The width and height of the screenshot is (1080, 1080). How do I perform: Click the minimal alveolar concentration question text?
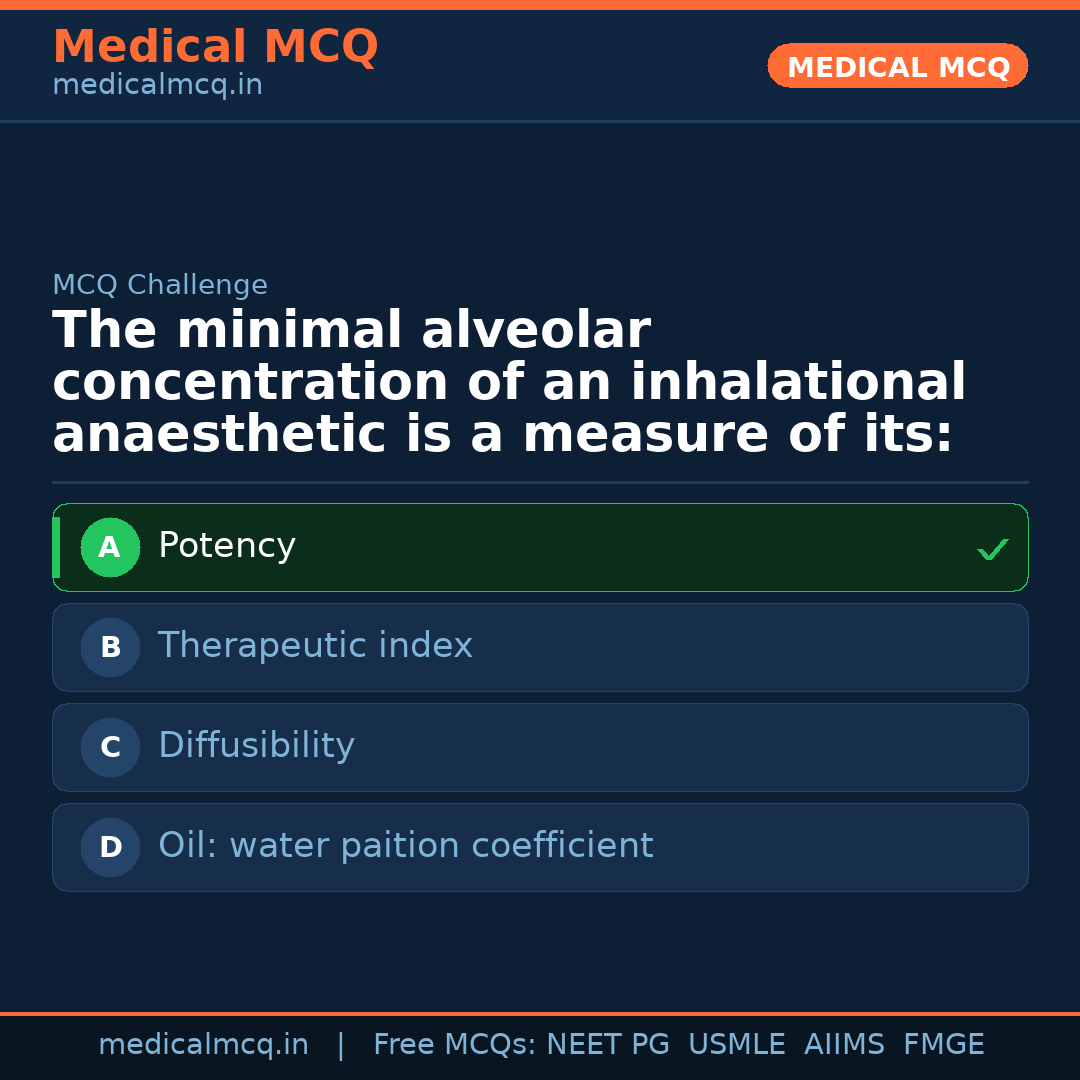click(x=508, y=383)
